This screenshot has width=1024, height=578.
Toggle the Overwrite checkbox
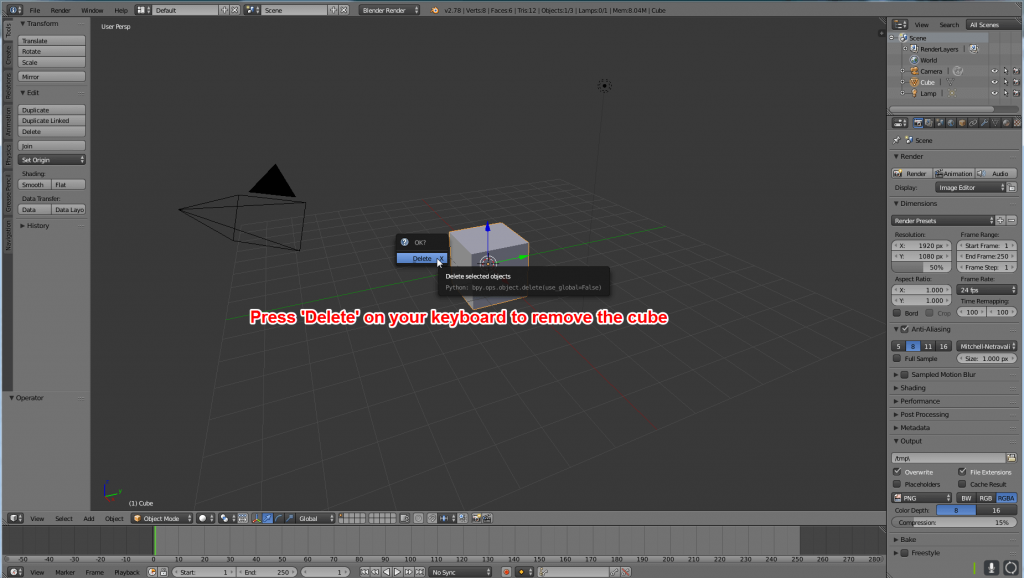[897, 472]
